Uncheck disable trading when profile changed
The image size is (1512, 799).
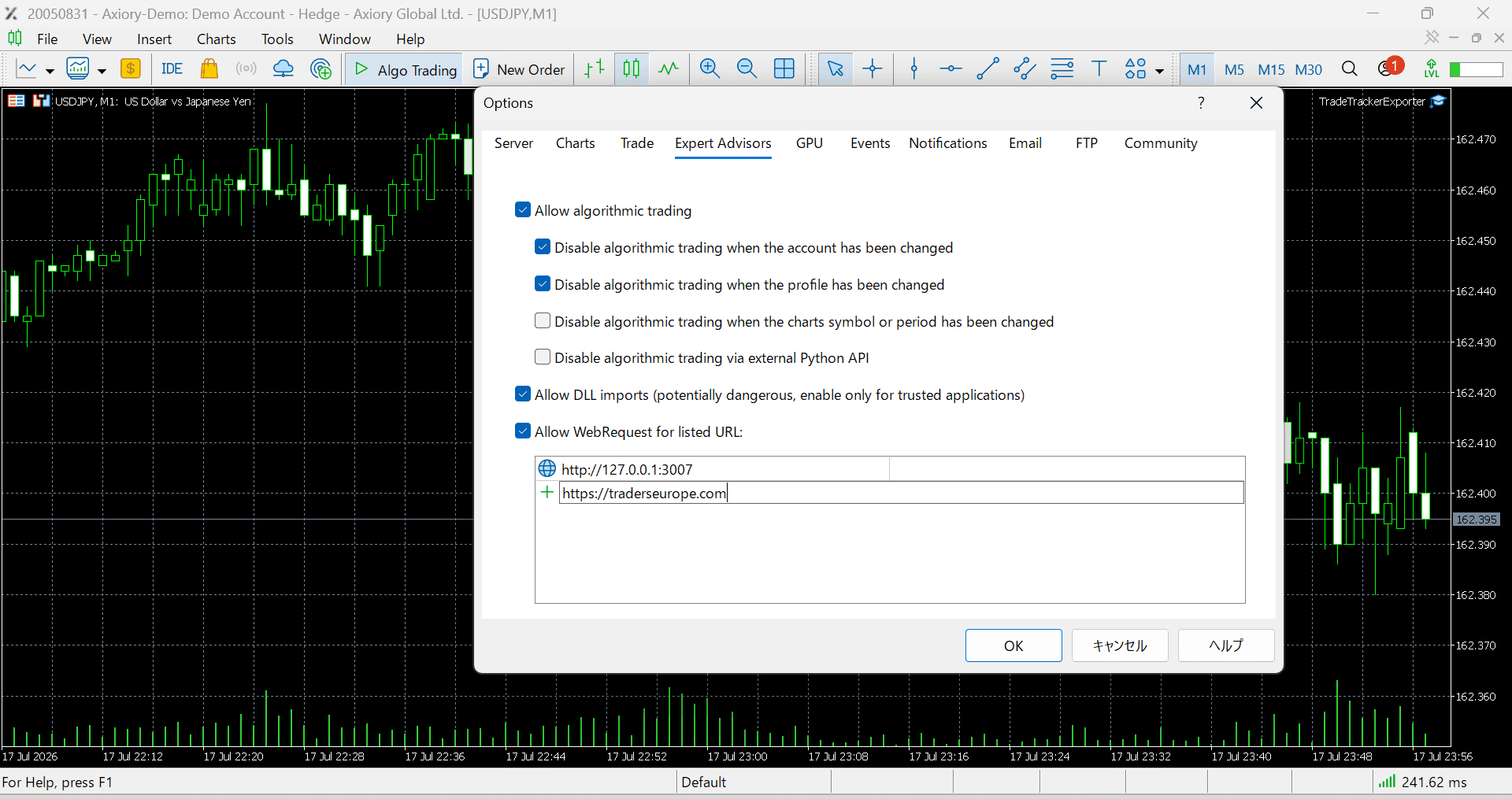coord(543,283)
